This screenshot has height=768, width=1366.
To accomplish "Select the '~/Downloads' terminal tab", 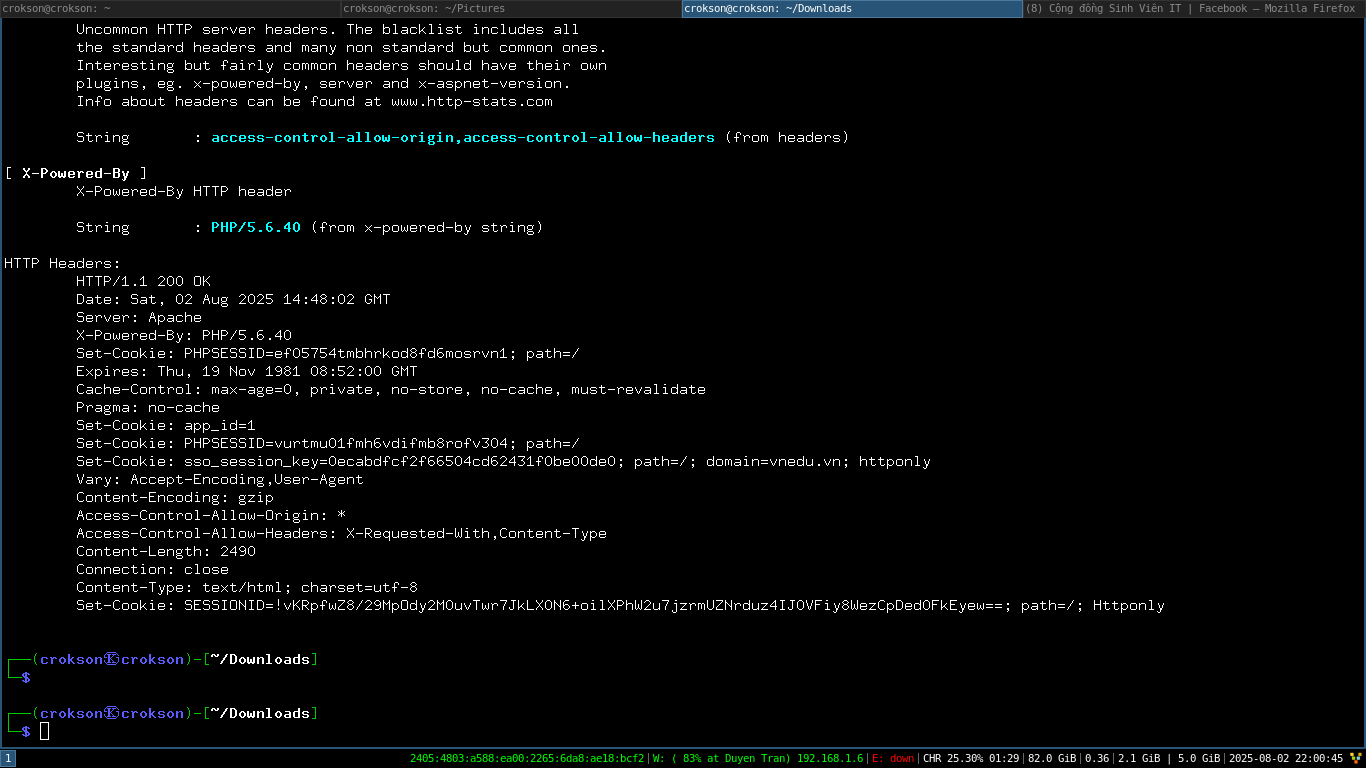I will 852,8.
